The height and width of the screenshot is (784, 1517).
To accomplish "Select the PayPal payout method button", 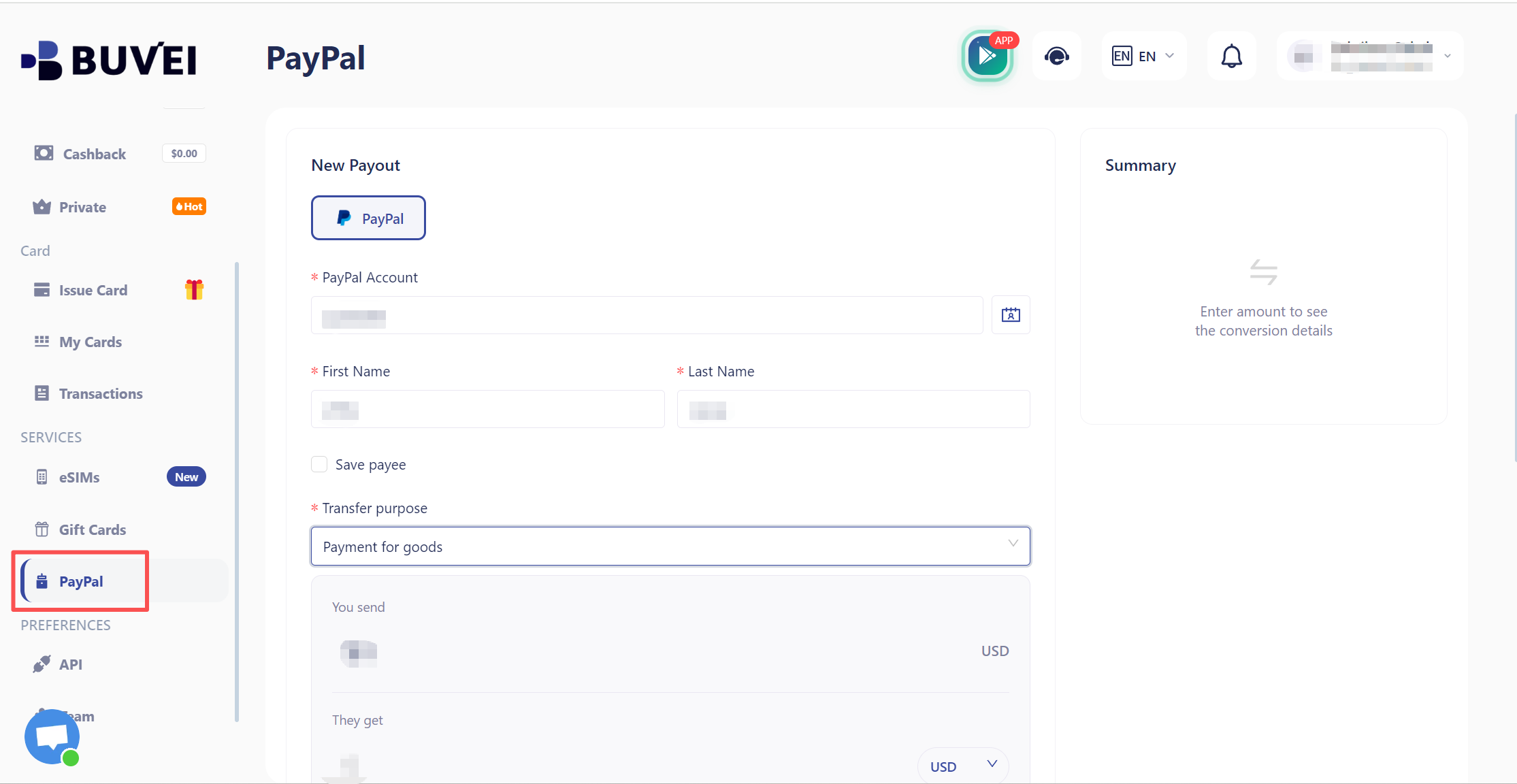I will [x=368, y=218].
